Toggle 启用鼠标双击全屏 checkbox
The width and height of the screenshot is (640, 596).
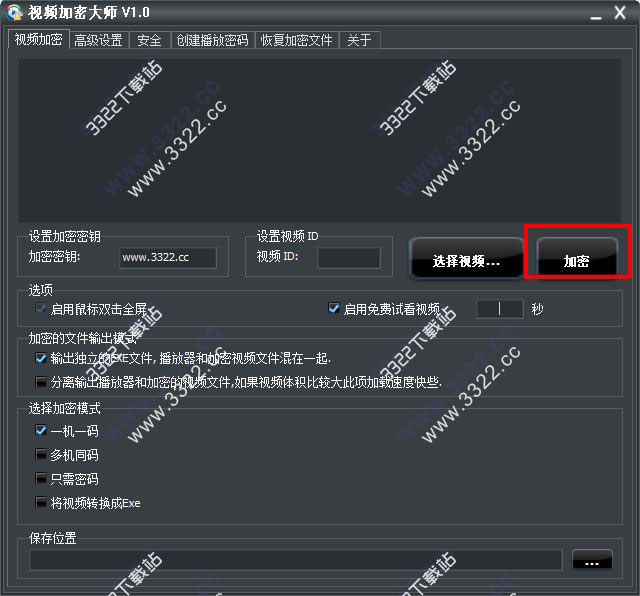[x=41, y=308]
